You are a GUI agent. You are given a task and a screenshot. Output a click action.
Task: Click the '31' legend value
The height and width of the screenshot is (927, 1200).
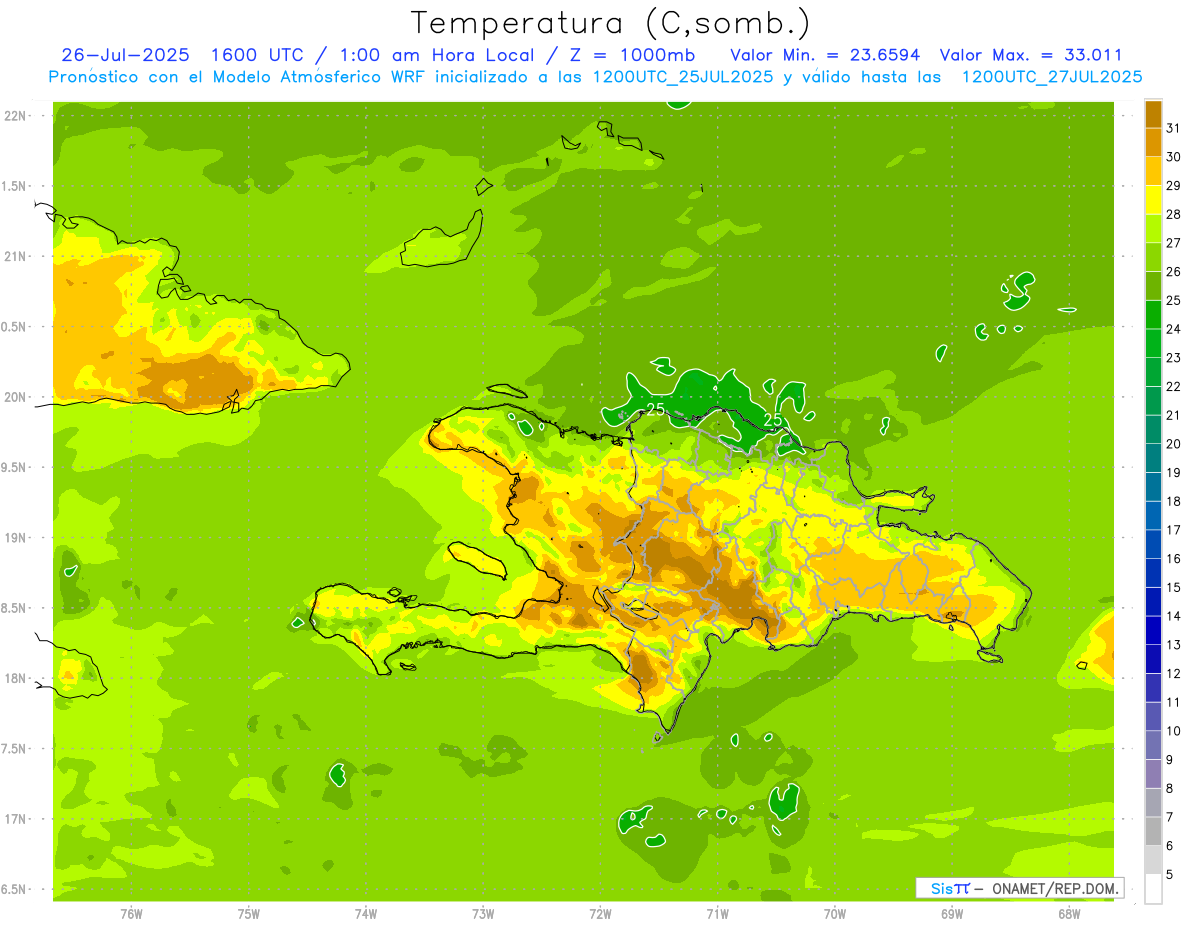tap(1173, 128)
